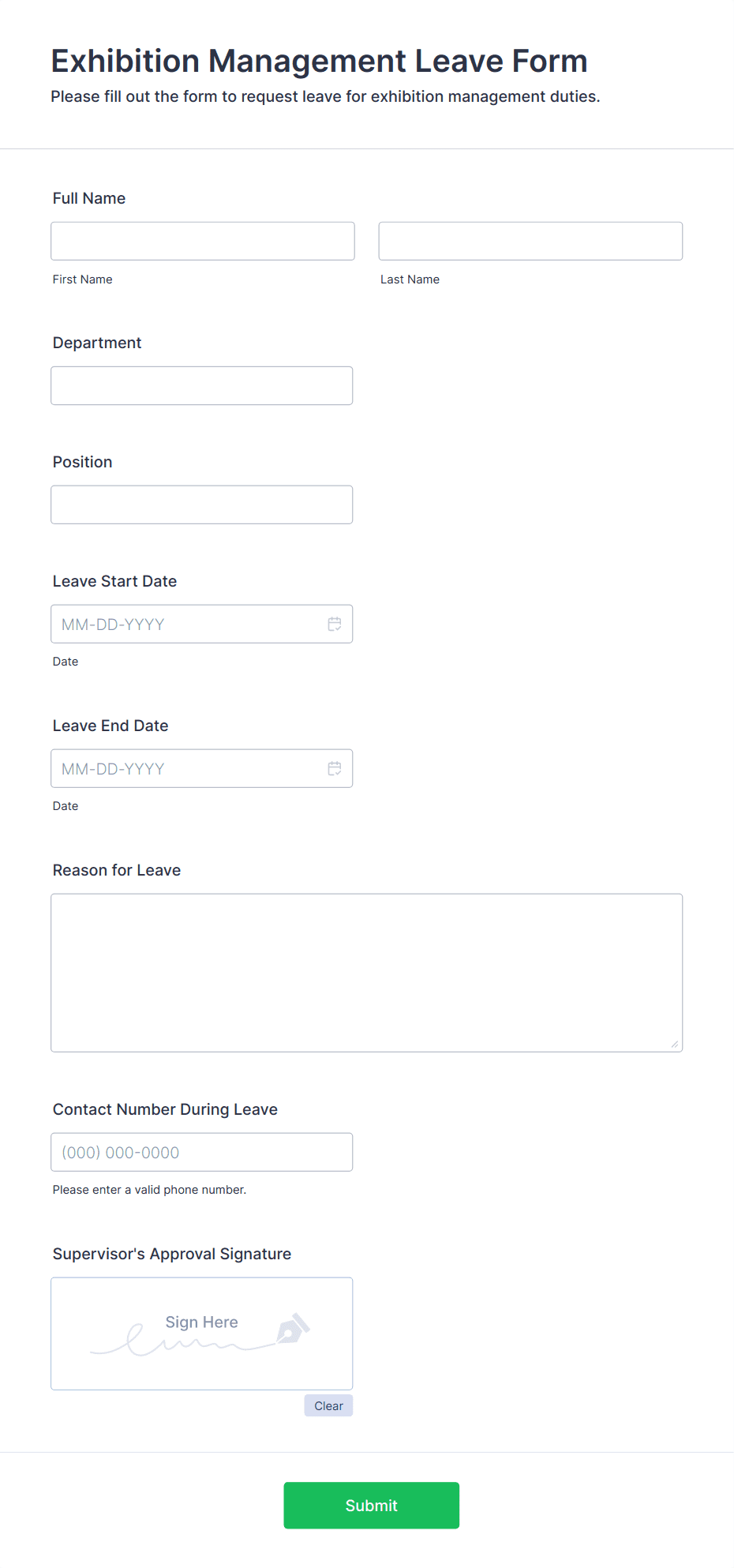Click the Sign Here placeholder text
Image resolution: width=734 pixels, height=1568 pixels.
point(201,1322)
